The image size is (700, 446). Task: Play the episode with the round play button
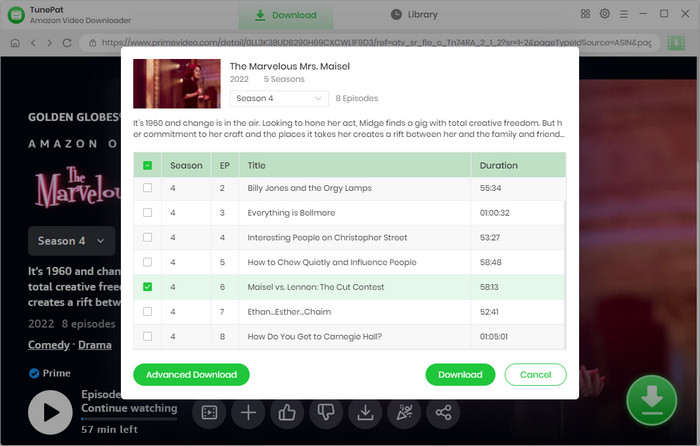50,412
